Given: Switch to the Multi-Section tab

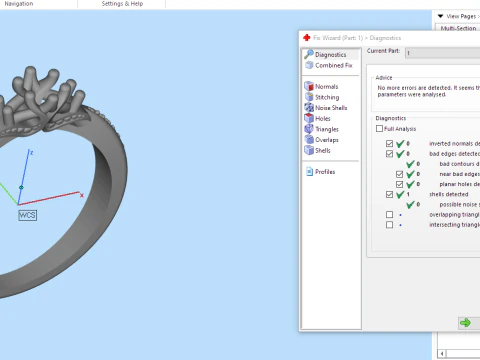Looking at the screenshot, I should click(x=458, y=28).
